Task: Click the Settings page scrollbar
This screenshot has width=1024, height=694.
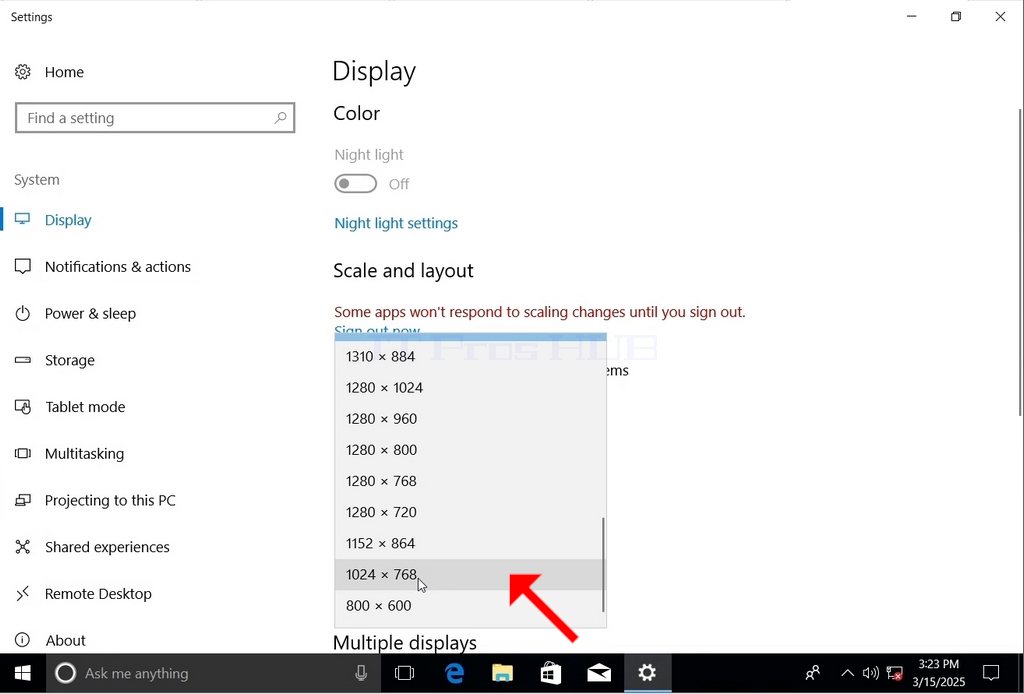Action: [1021, 261]
